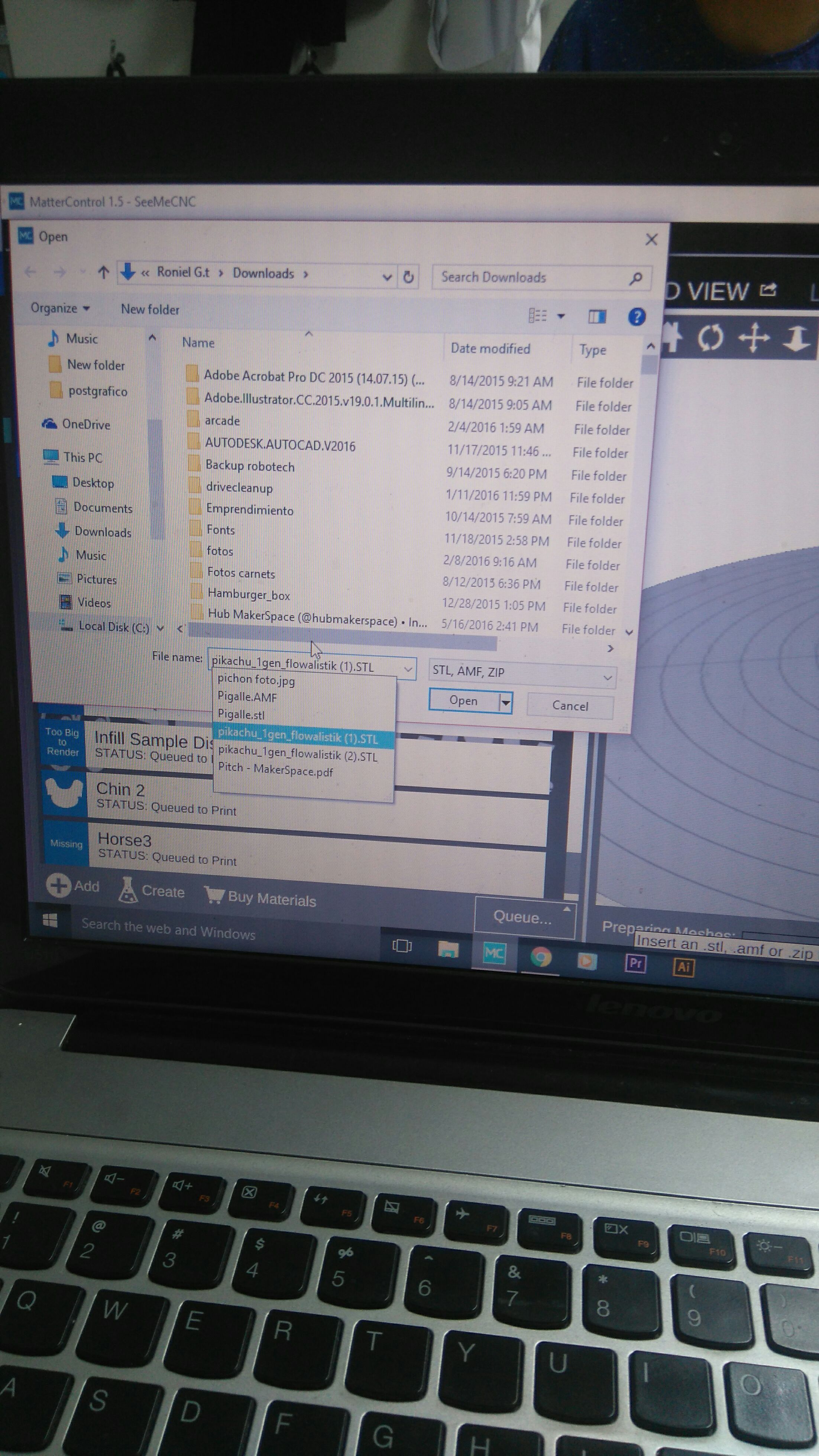Screen dimensions: 819x1456
Task: Select This PC in the navigation pane
Action: (x=73, y=457)
